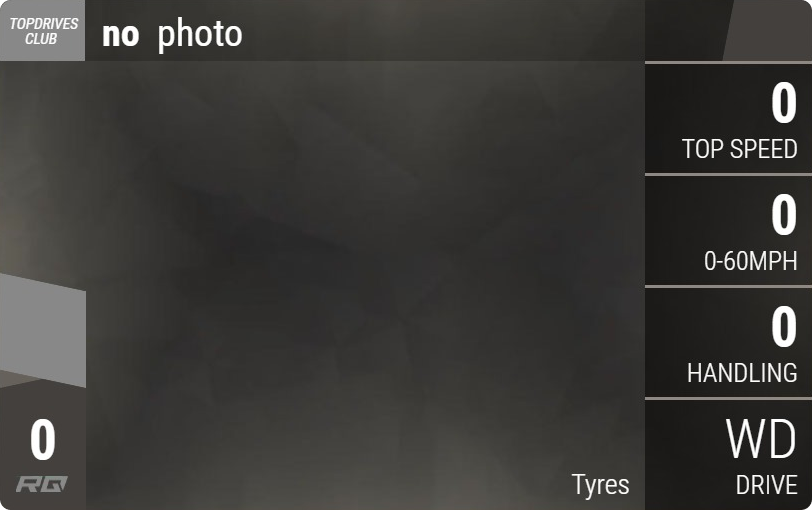Click the Handling value 0
This screenshot has height=510, width=812.
784,327
